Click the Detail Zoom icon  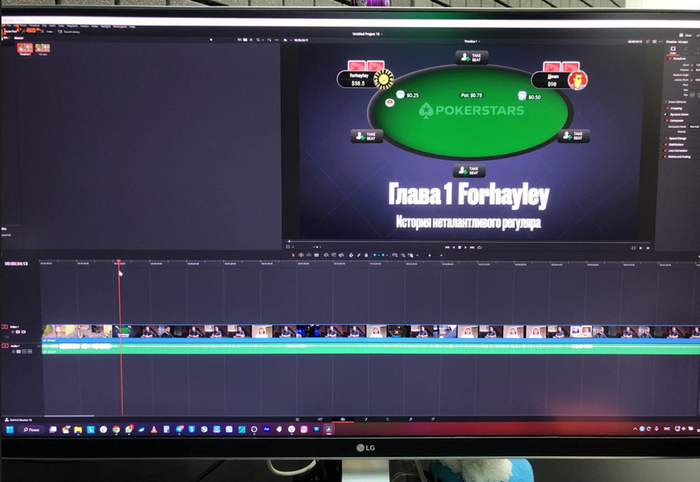tap(403, 255)
